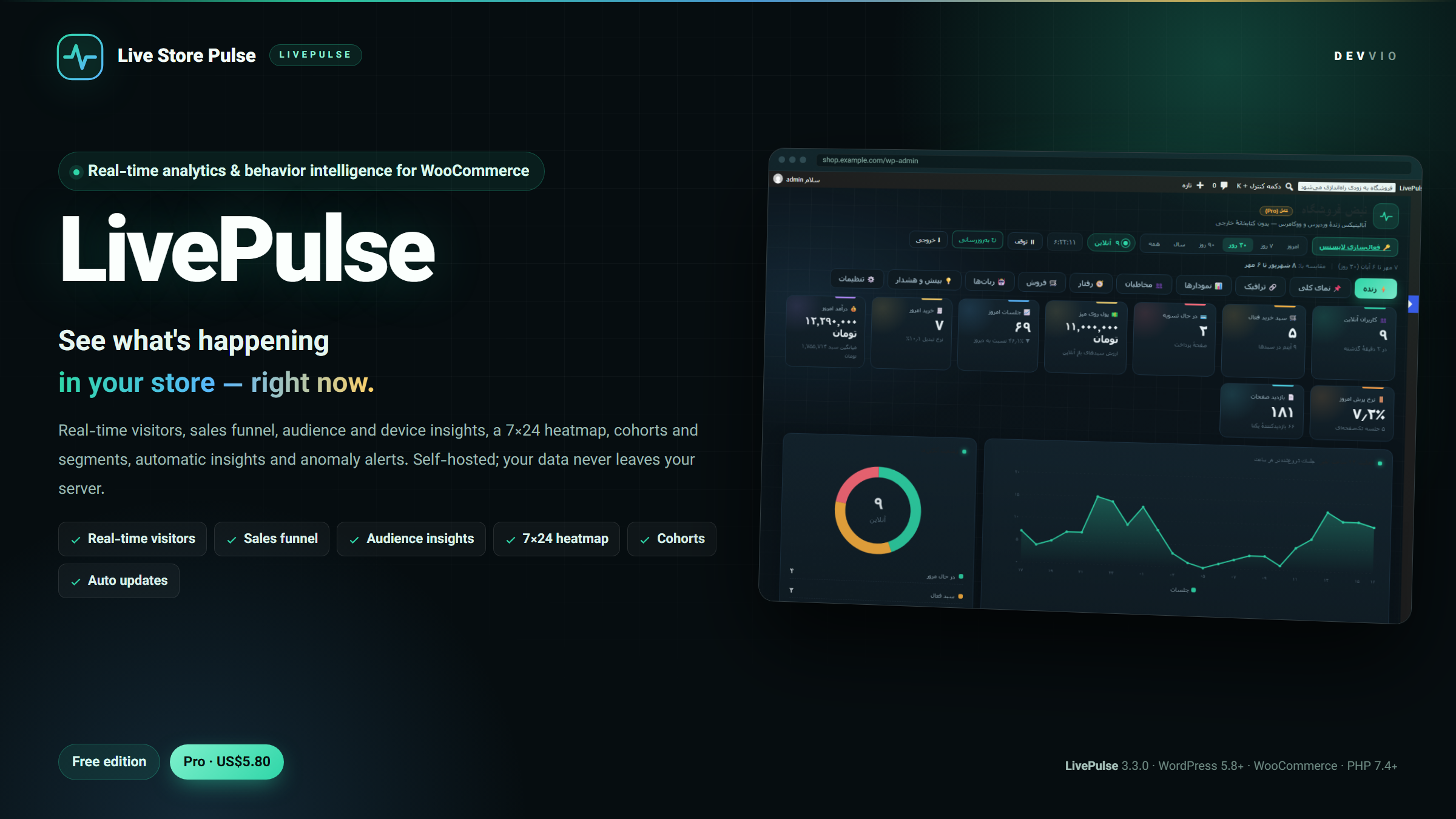This screenshot has height=819, width=1456.
Task: Open the بینش و هشدار insights tab
Action: coord(923,280)
